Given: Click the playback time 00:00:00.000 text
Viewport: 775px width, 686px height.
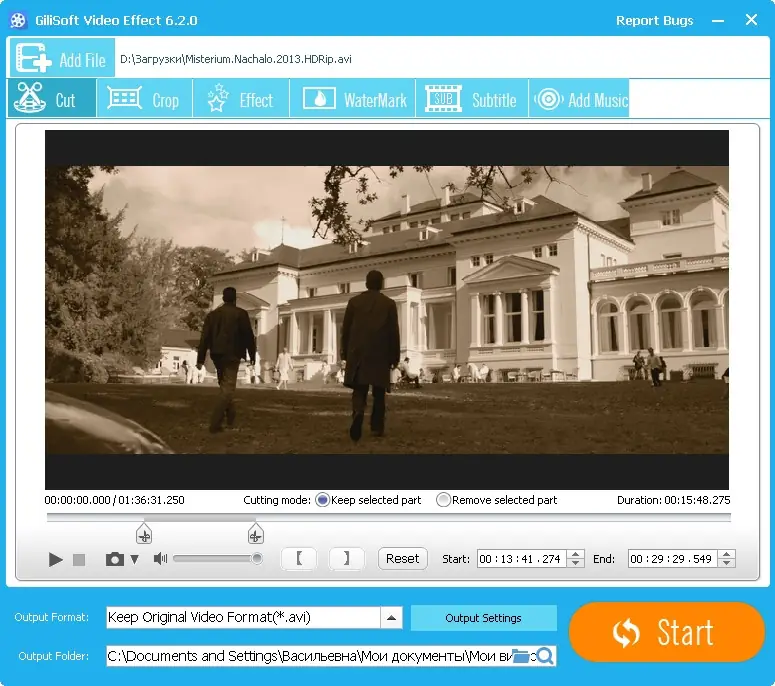Looking at the screenshot, I should coord(78,500).
